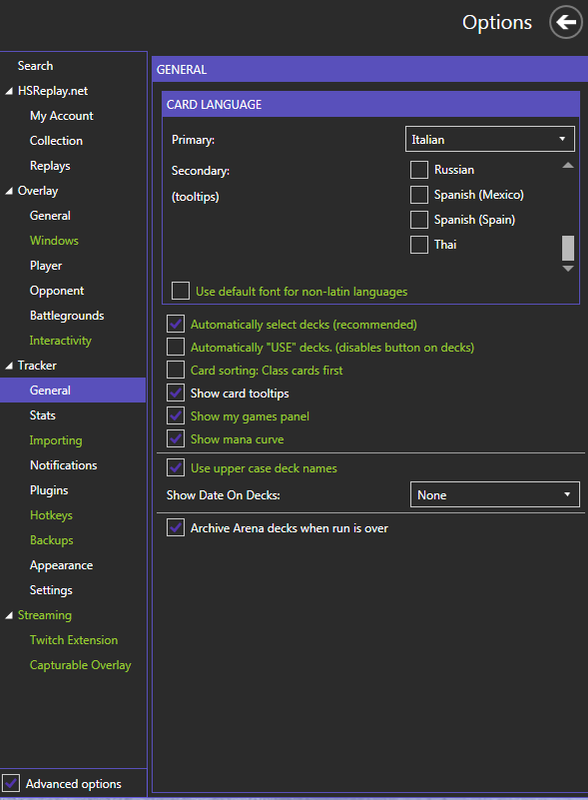The width and height of the screenshot is (588, 800).
Task: Check the Thai secondary language box
Action: pyautogui.click(x=419, y=245)
